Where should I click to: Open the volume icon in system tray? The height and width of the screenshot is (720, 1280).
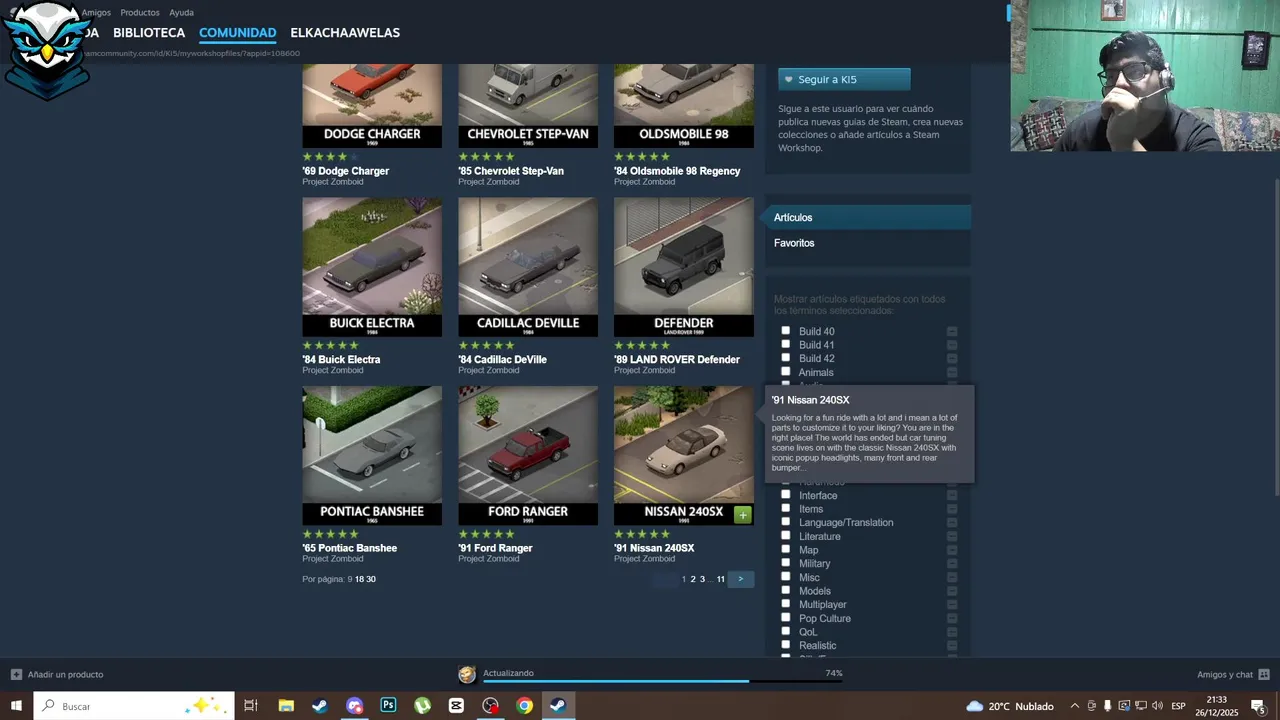[x=1156, y=706]
